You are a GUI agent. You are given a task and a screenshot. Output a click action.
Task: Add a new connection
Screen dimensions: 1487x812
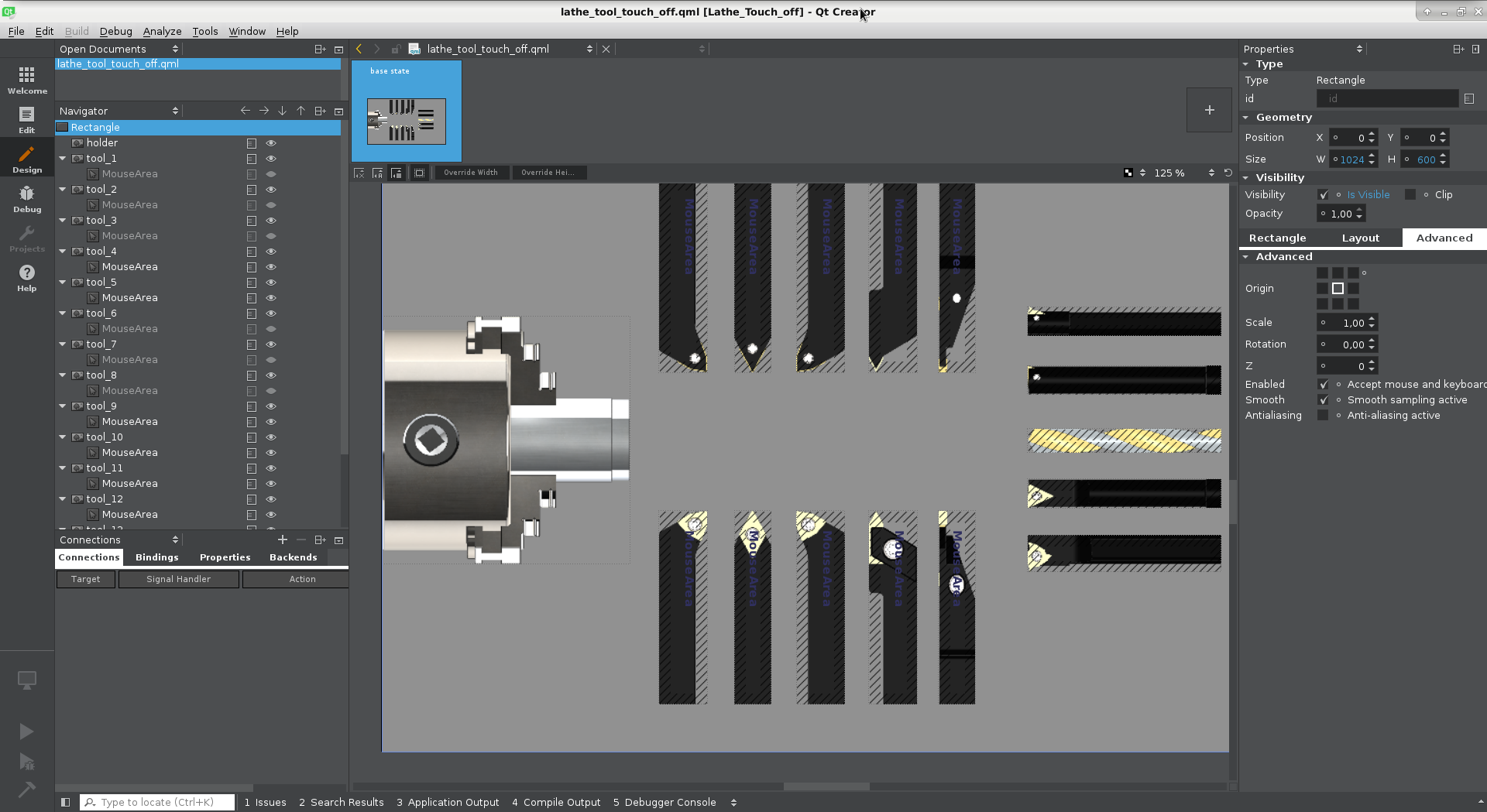pos(283,540)
